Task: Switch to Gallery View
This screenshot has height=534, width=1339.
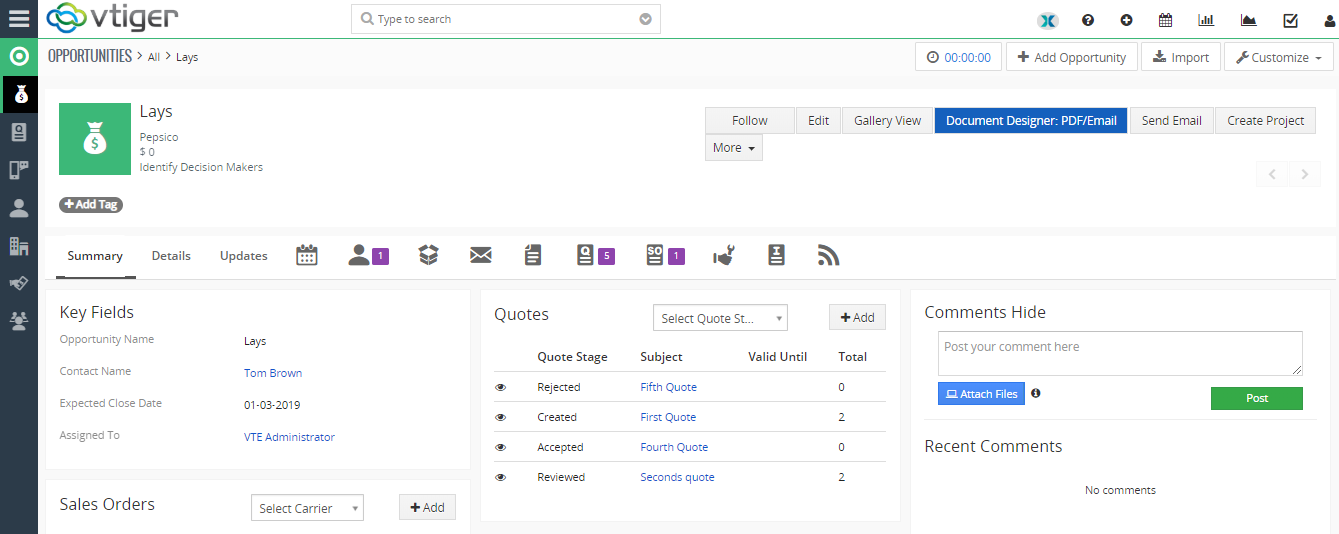Action: point(888,120)
